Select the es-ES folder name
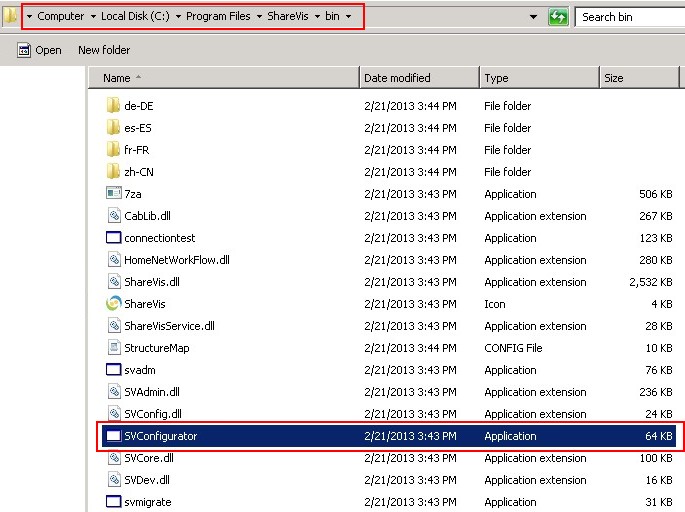This screenshot has height=512, width=685. pyautogui.click(x=138, y=128)
